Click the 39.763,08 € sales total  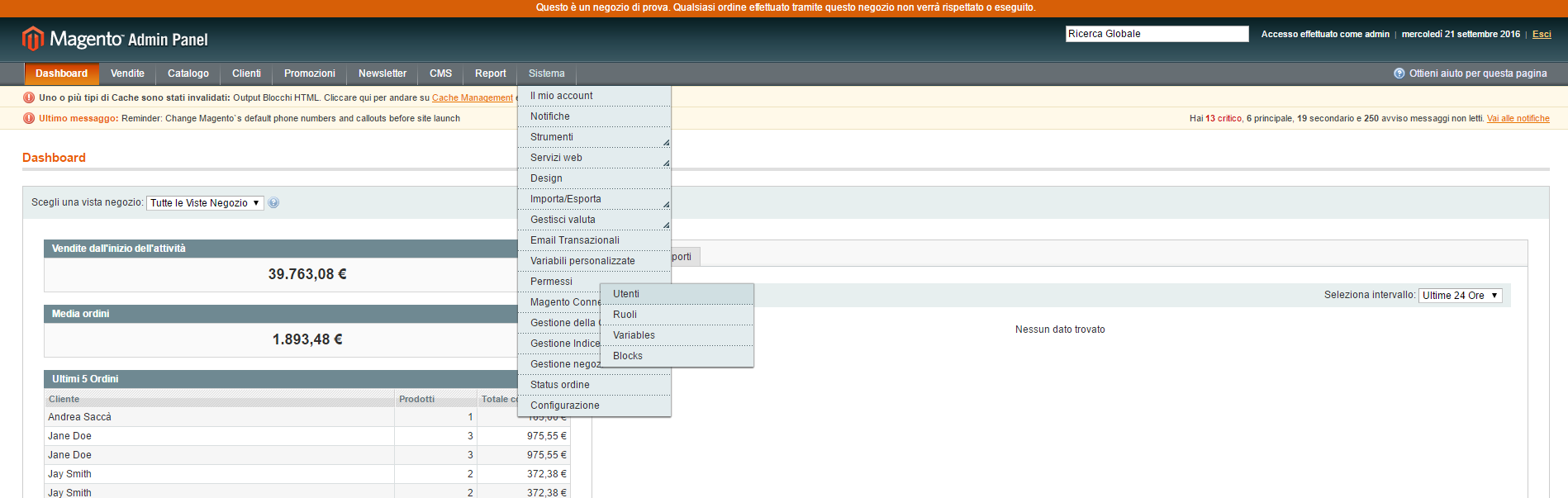(x=307, y=274)
